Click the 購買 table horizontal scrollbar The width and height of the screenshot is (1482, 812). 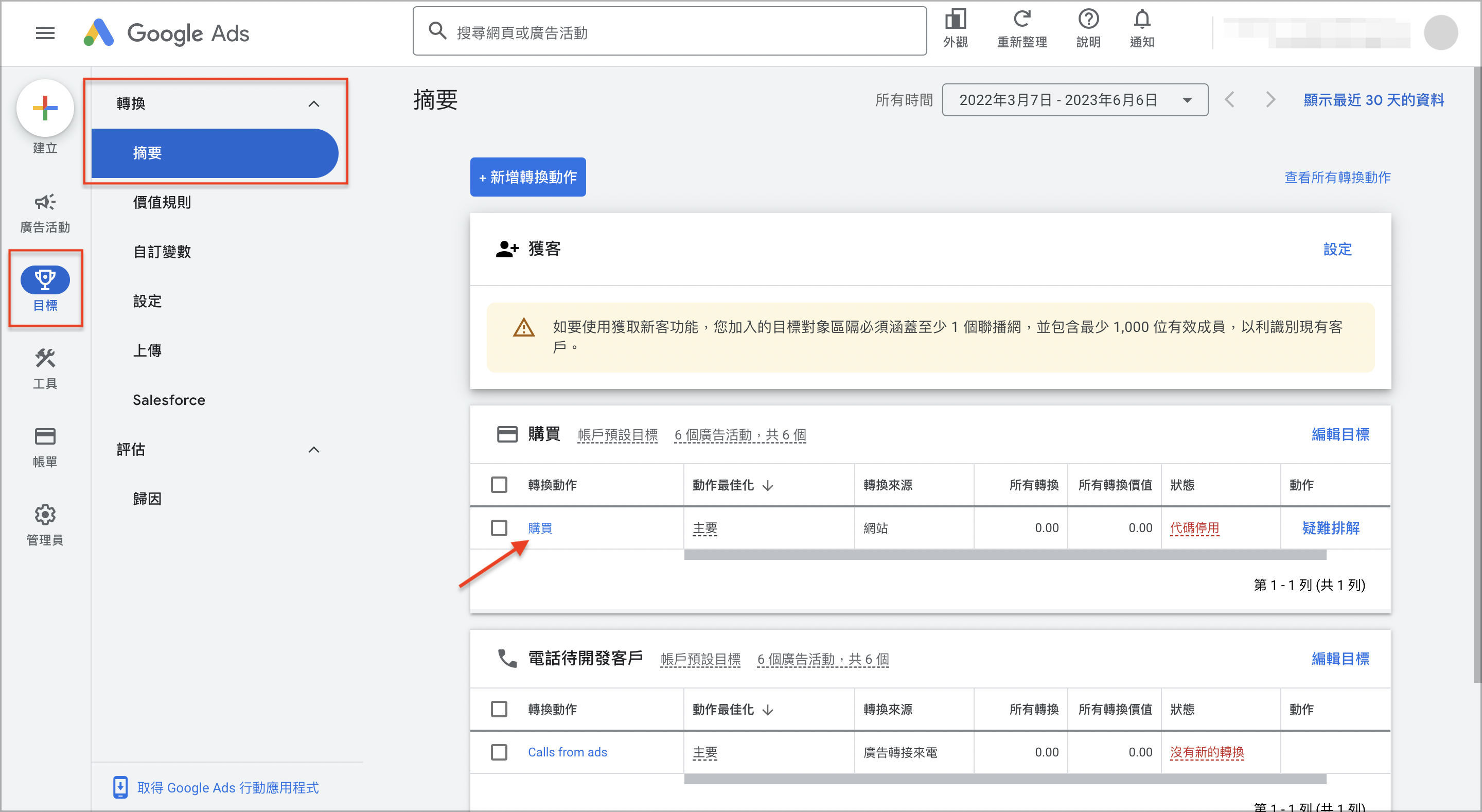click(1005, 555)
